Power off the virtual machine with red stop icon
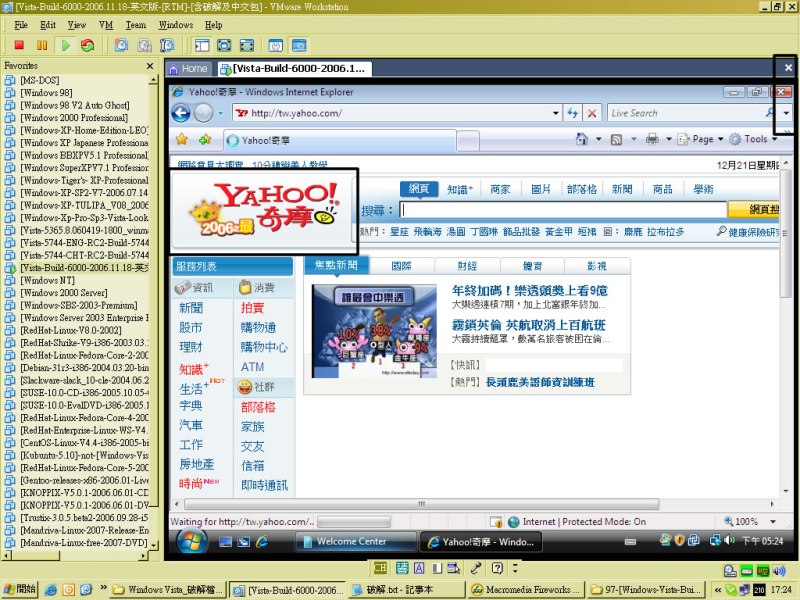Screen dimensions: 800x600 tap(19, 45)
